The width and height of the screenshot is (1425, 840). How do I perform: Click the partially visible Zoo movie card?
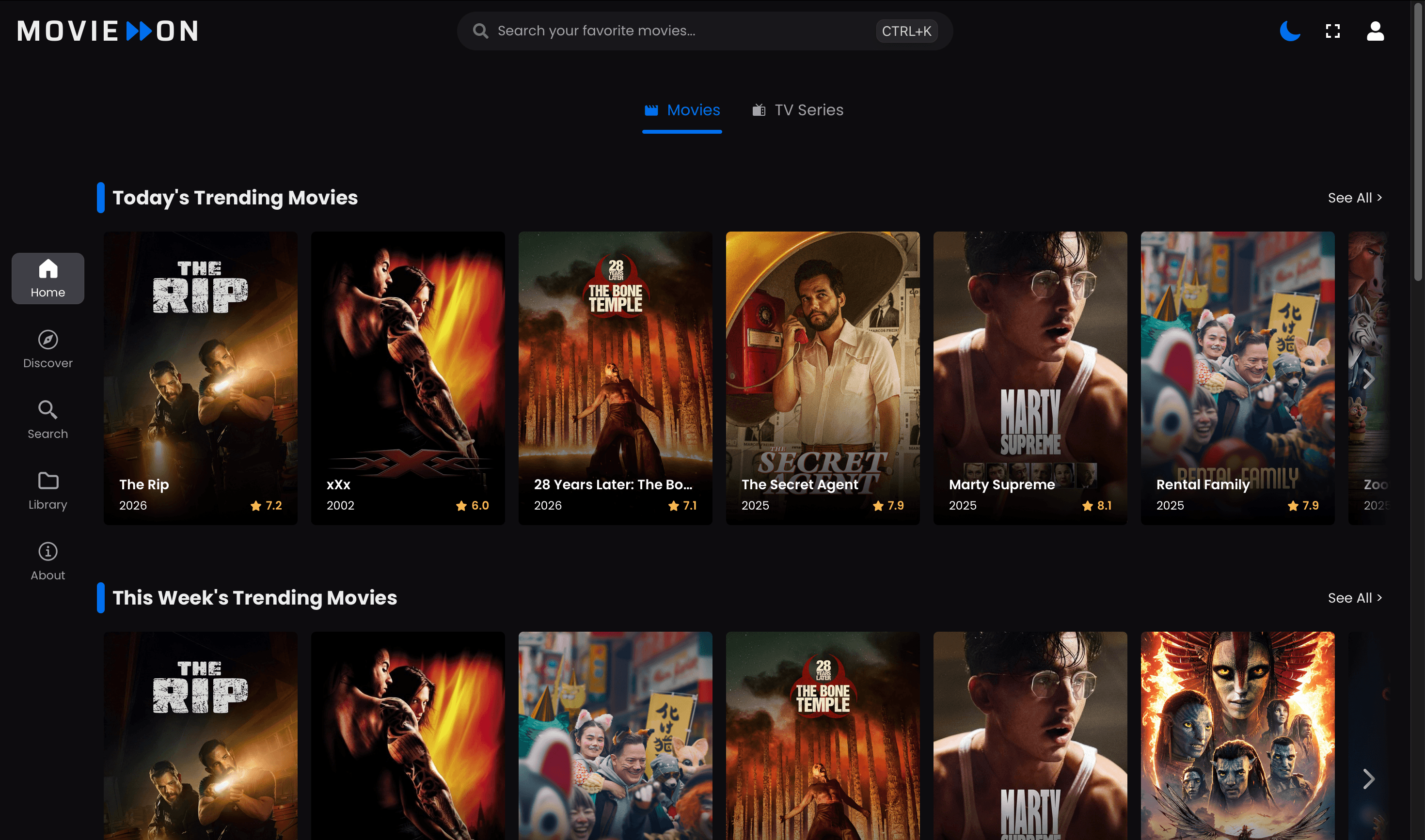pyautogui.click(x=1368, y=377)
